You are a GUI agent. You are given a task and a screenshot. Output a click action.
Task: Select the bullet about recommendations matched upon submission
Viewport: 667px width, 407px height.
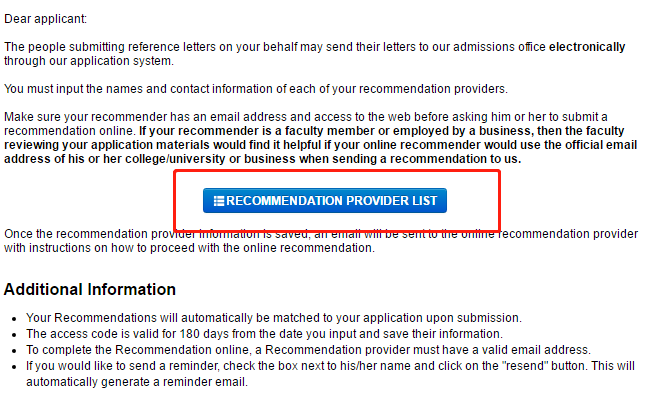point(274,318)
